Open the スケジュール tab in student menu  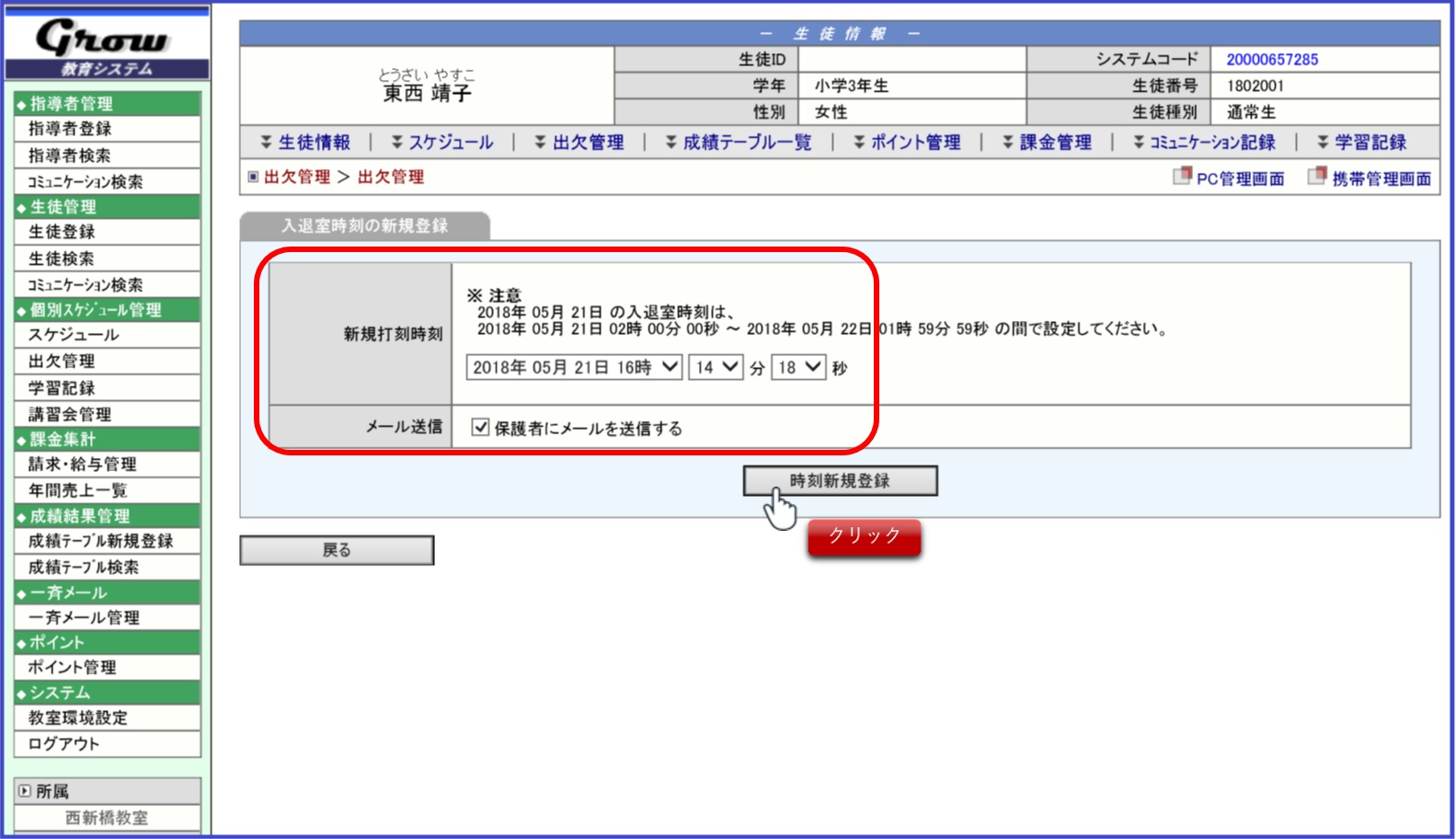[x=451, y=142]
